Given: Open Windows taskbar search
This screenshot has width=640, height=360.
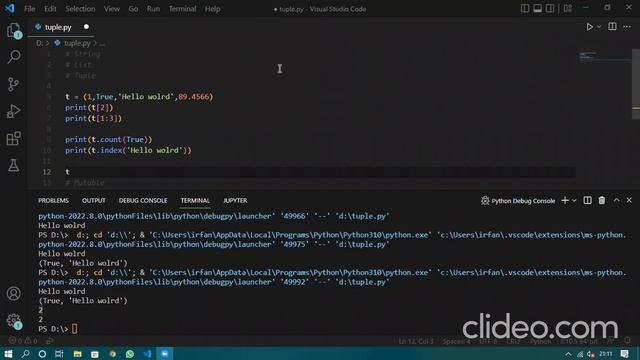Looking at the screenshot, I should [x=25, y=354].
